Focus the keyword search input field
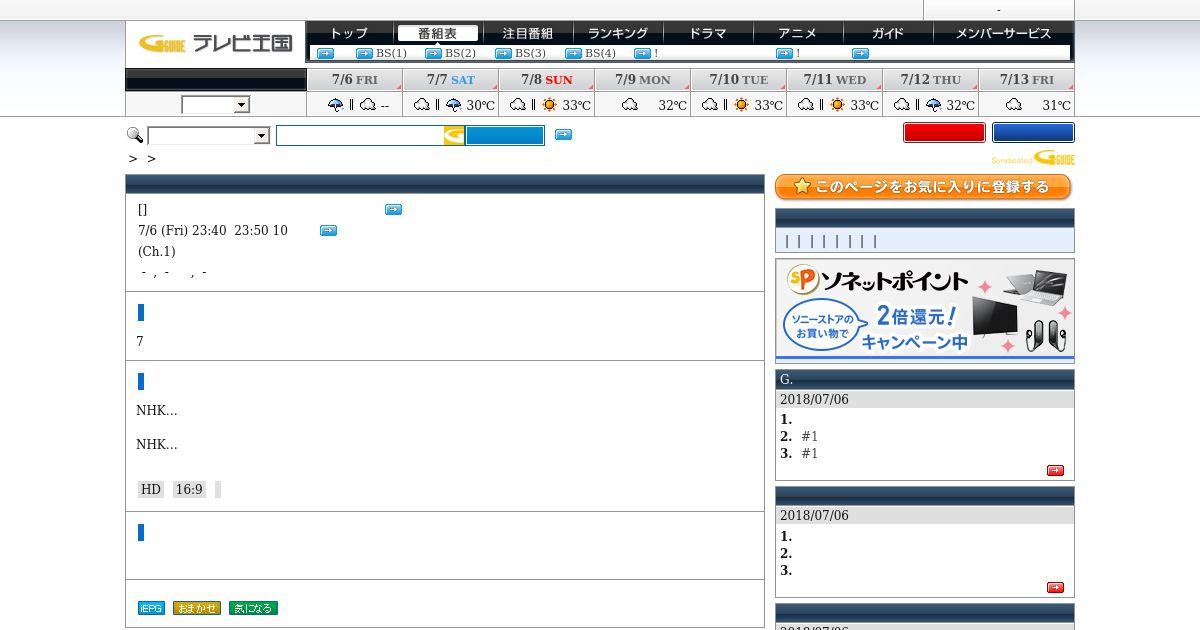Screen dimensions: 1200x630 coord(360,135)
